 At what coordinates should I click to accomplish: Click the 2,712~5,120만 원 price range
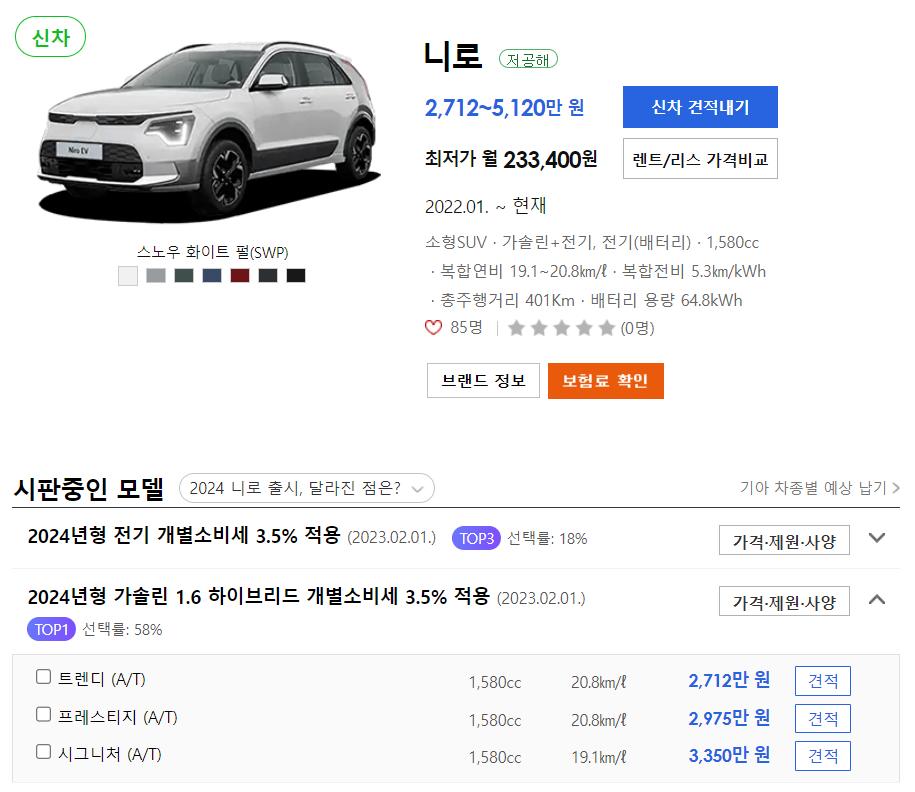click(x=504, y=108)
